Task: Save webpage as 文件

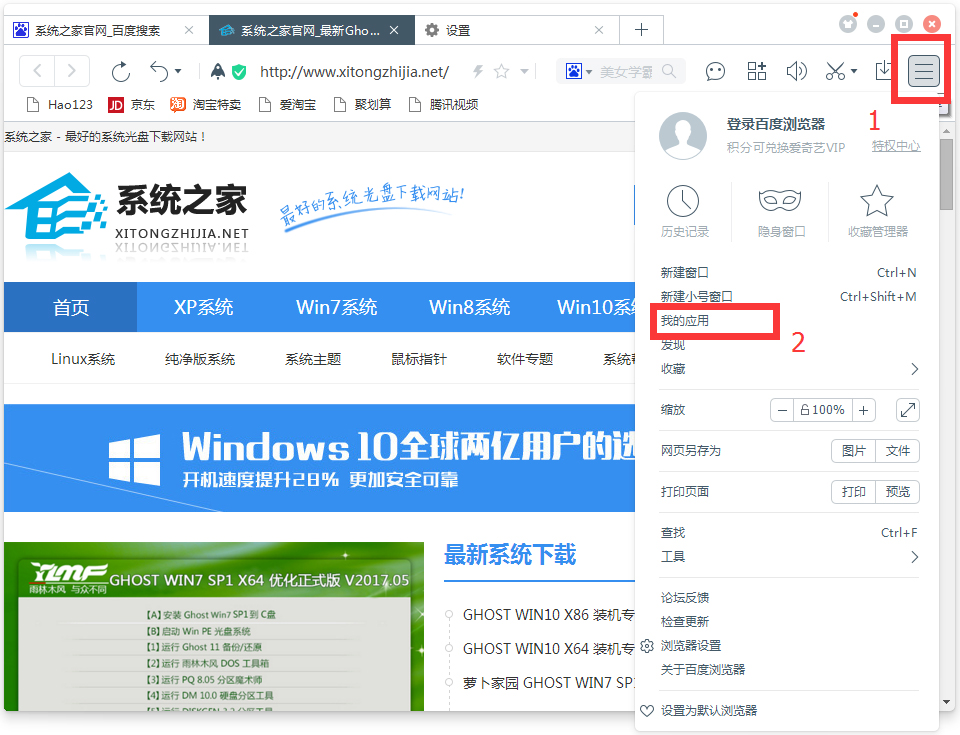Action: click(898, 451)
